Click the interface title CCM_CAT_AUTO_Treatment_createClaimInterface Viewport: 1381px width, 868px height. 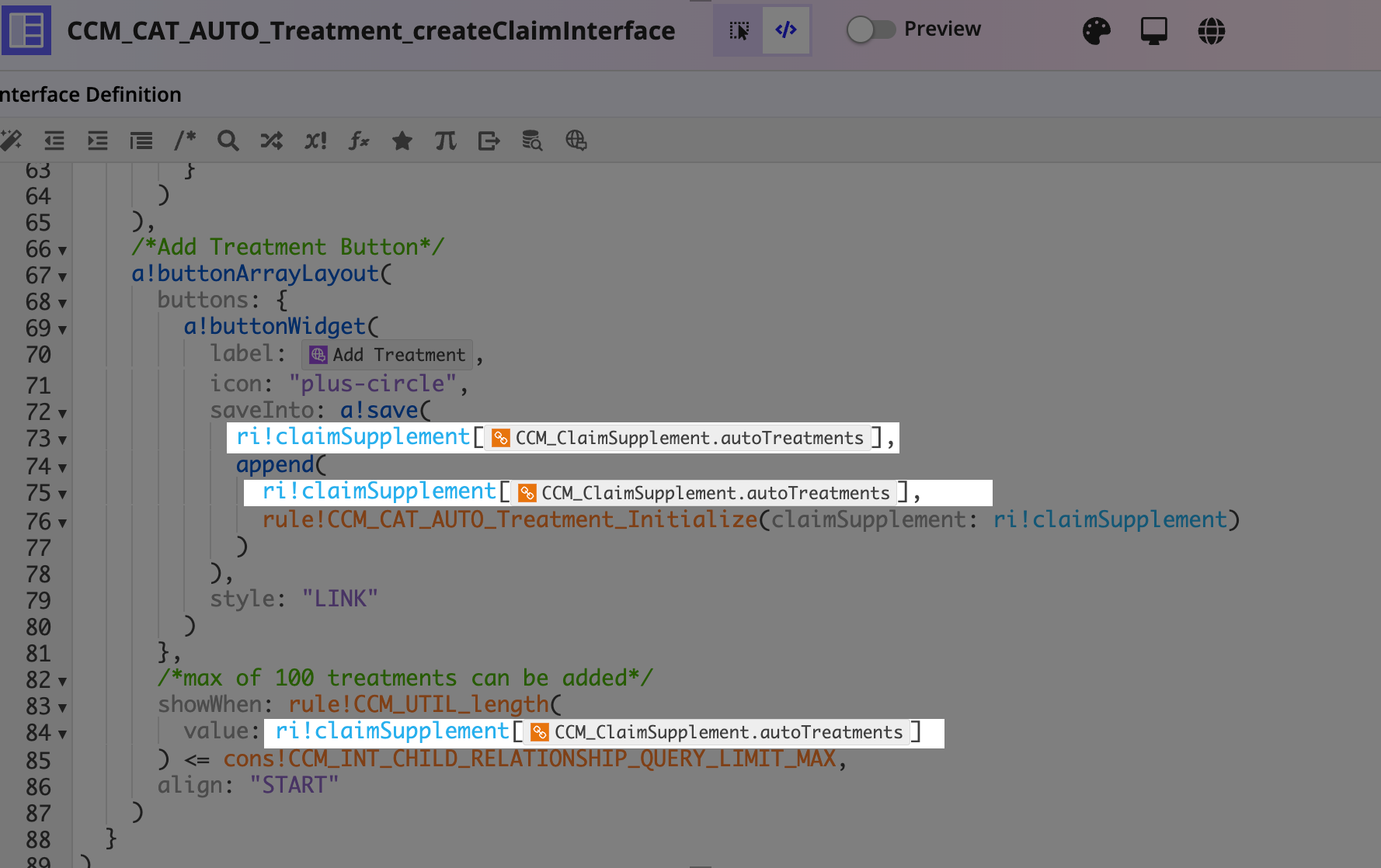[x=371, y=31]
